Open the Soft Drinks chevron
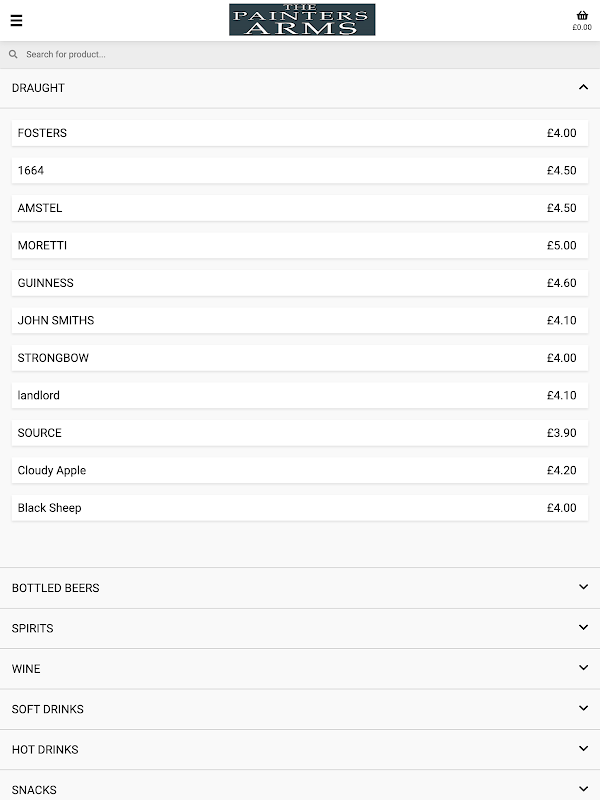600x800 pixels. 583,708
